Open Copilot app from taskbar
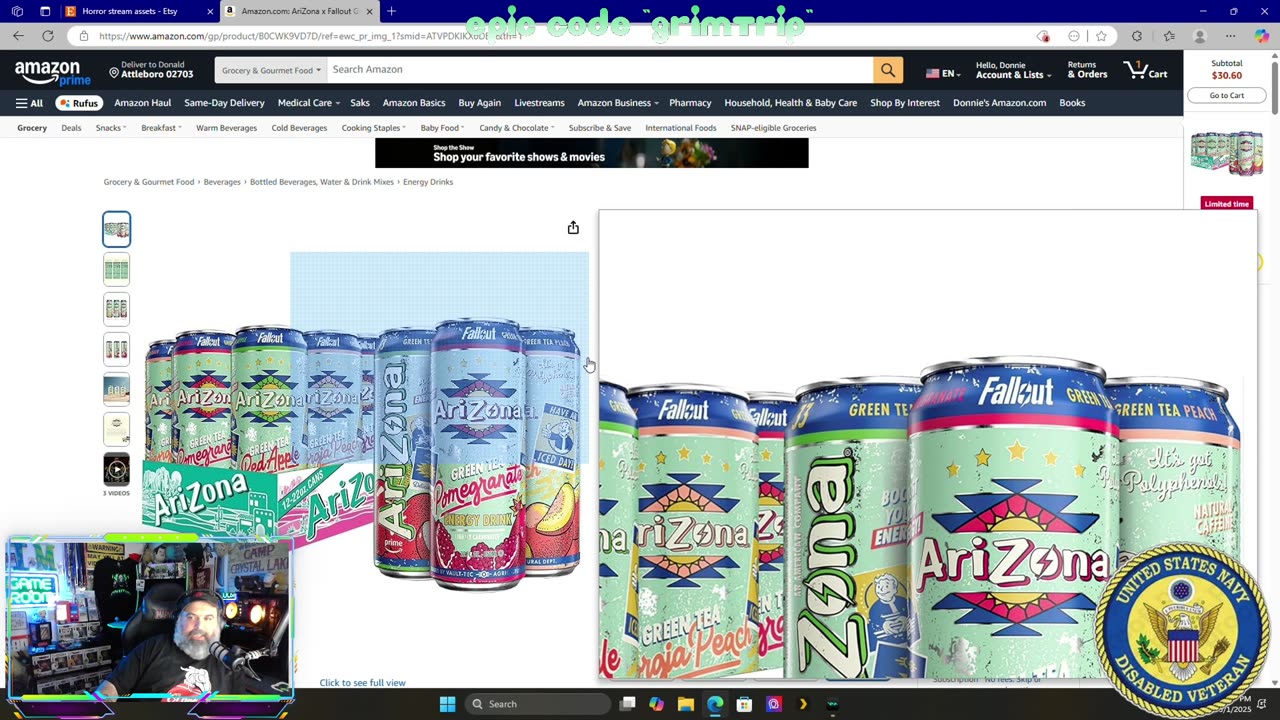This screenshot has width=1280, height=720. [656, 704]
